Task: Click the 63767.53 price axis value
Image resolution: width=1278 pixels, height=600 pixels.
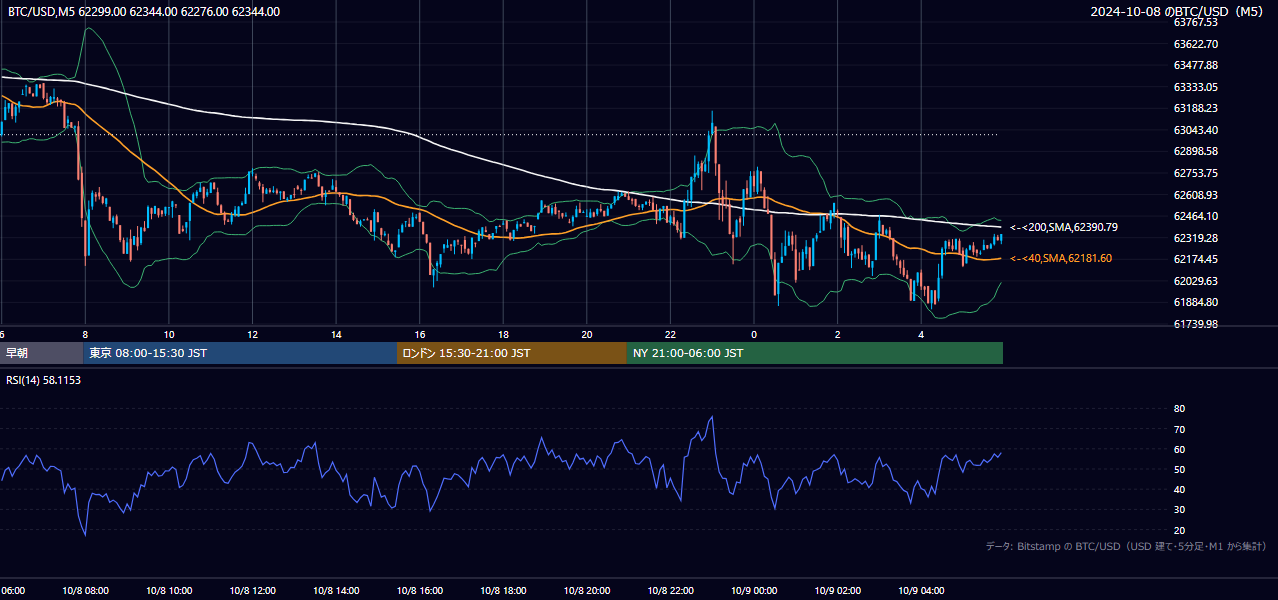Action: tap(1195, 22)
